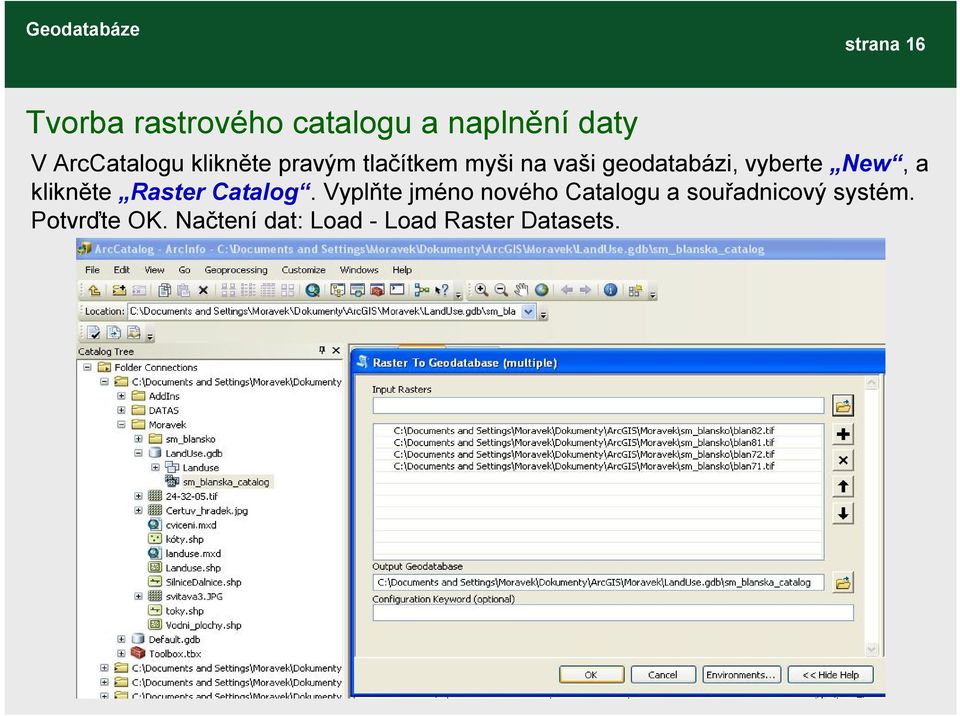Viewport: 960px width, 716px height.
Task: Switch to List view icon
Action: click(249, 290)
